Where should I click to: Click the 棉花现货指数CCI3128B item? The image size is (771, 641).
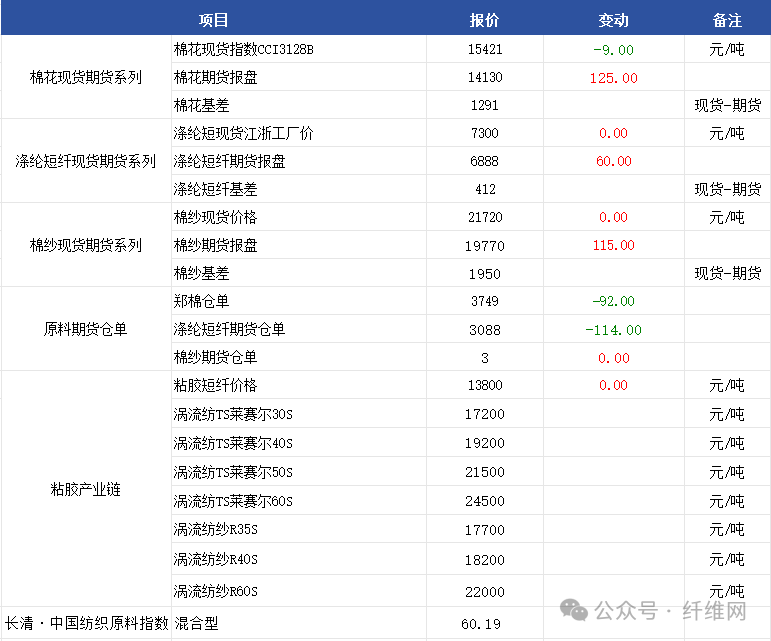pyautogui.click(x=243, y=49)
